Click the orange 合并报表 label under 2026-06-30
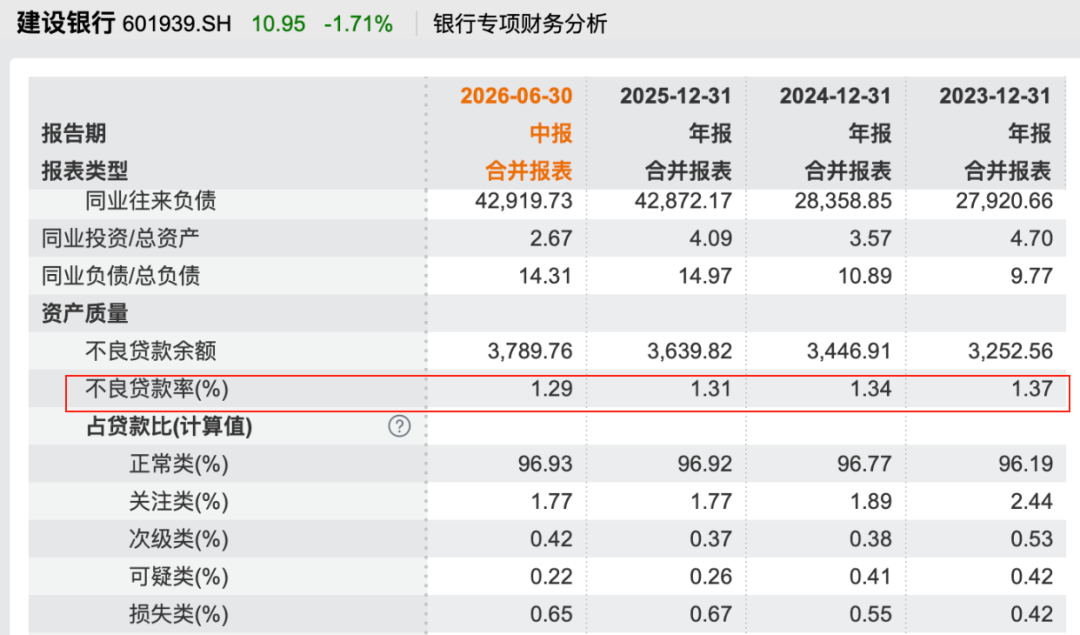 (529, 170)
